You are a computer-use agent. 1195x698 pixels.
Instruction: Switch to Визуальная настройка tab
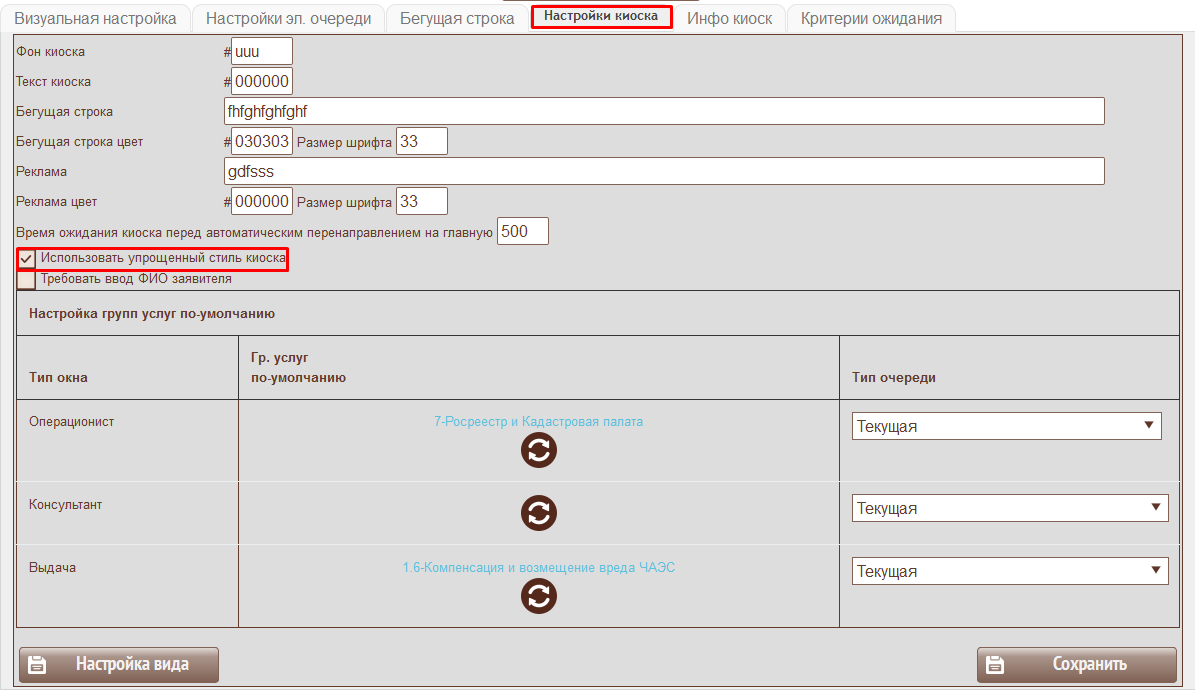pos(95,18)
